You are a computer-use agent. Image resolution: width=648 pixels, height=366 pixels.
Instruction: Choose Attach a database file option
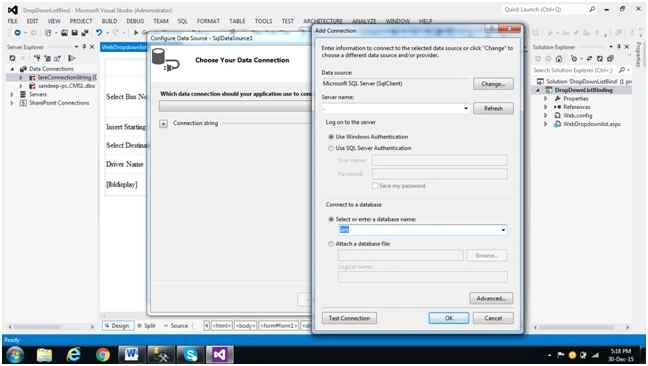tap(331, 244)
